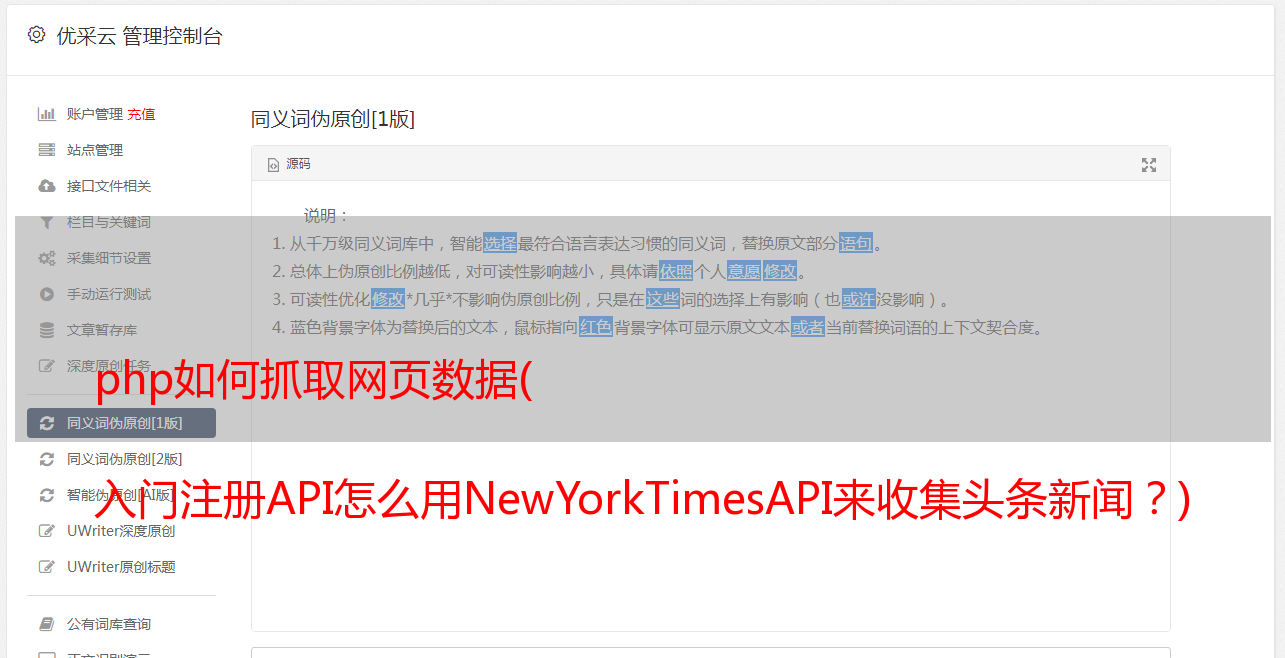Toggle the 源码 source code view button

(289, 164)
